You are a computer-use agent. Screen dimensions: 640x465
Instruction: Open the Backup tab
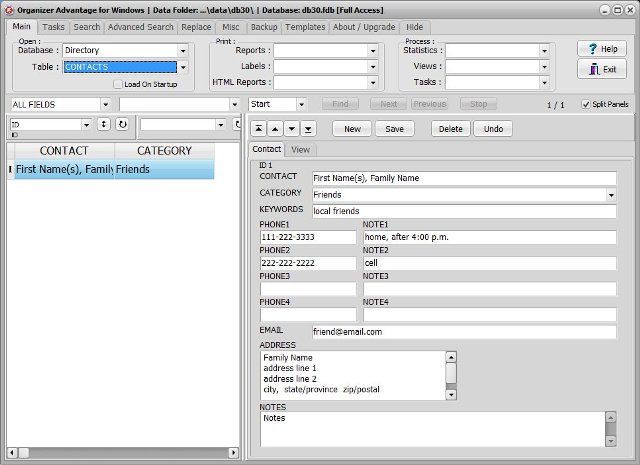pos(264,27)
